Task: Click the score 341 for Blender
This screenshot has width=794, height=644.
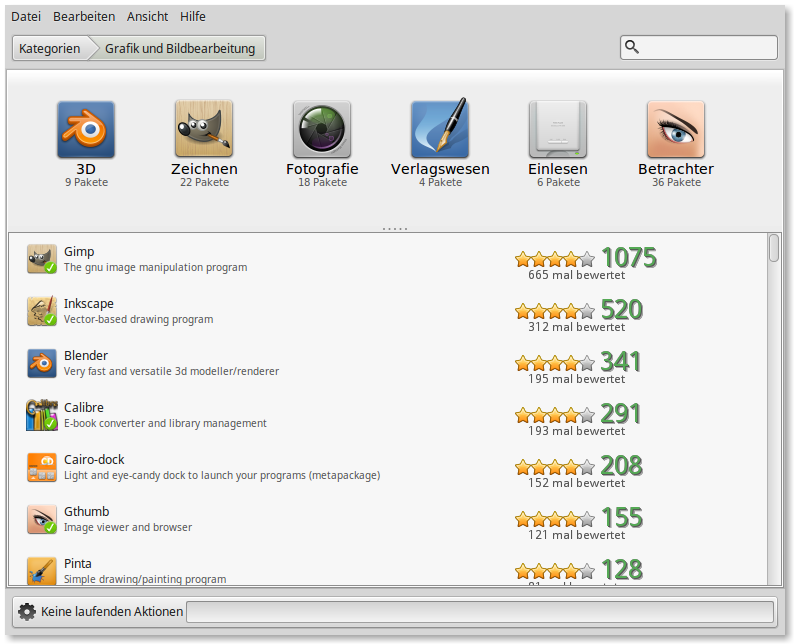Action: [x=621, y=361]
